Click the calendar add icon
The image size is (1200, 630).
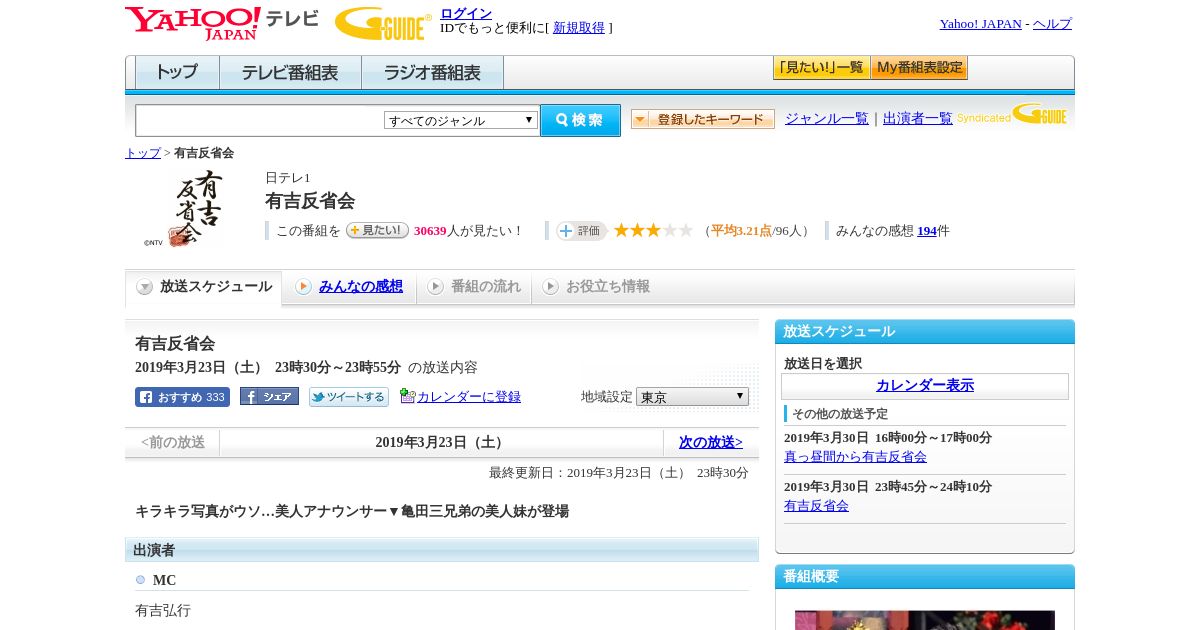click(407, 396)
